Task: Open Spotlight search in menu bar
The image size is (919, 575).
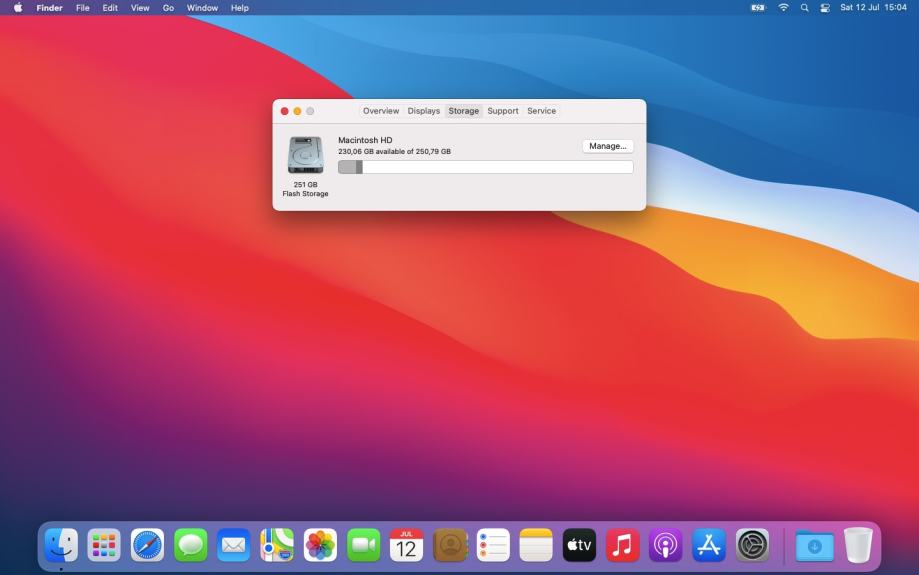Action: 804,8
